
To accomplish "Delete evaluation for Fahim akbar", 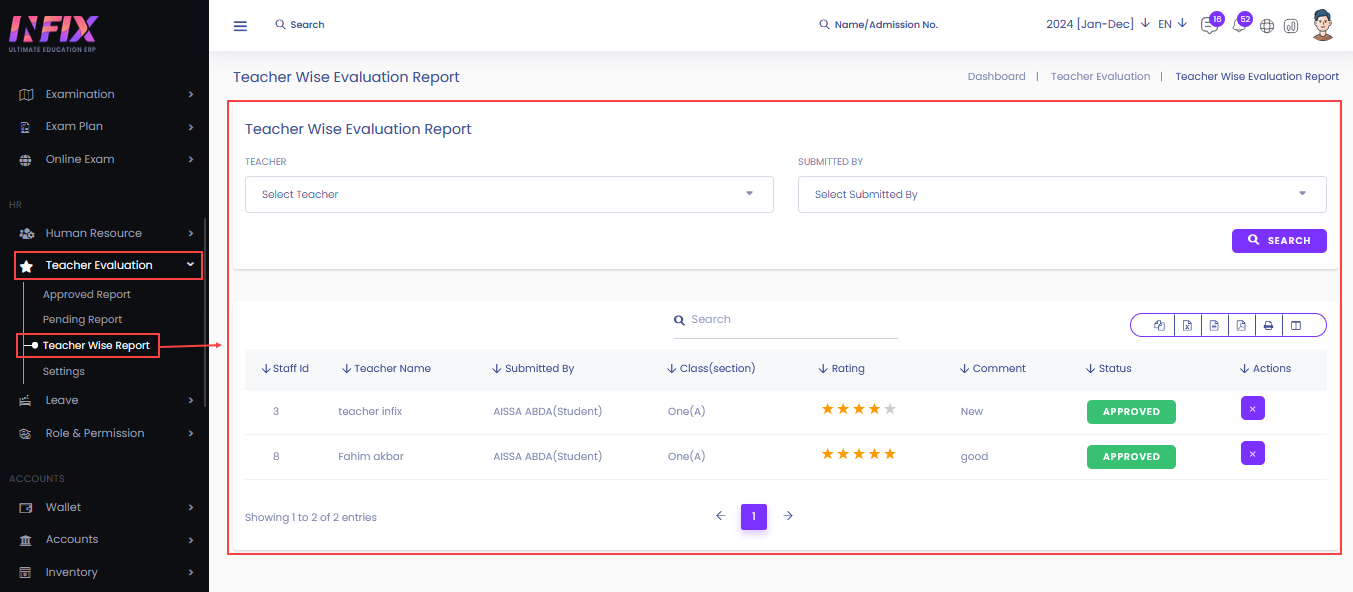I will point(1252,453).
